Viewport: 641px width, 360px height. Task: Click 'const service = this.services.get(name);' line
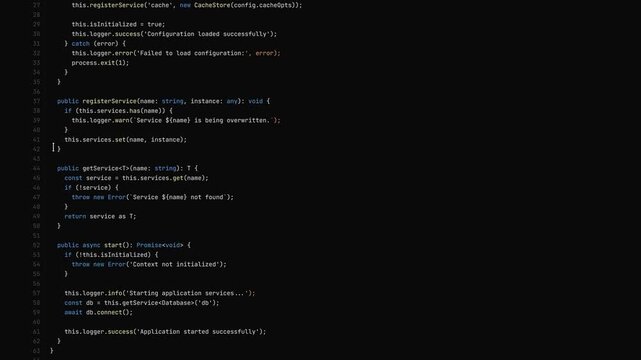(136, 178)
